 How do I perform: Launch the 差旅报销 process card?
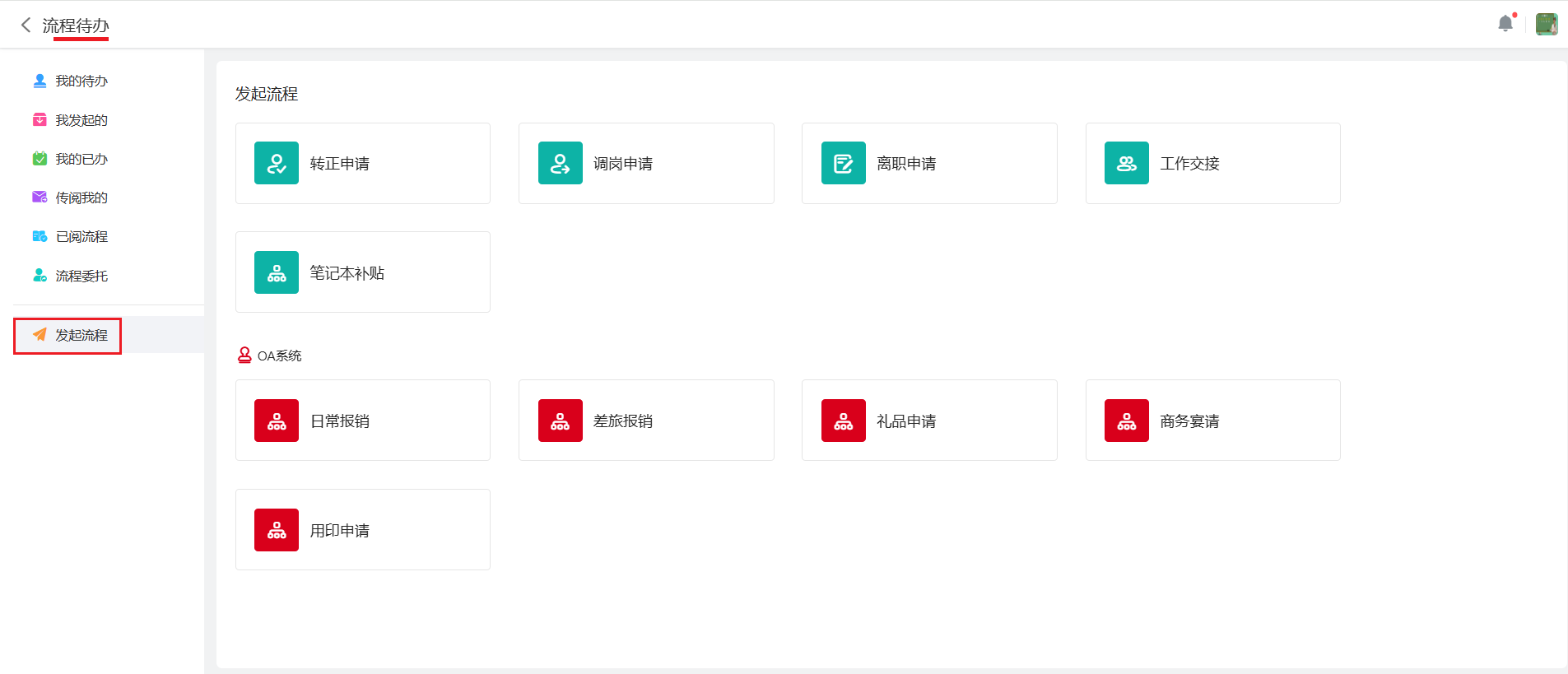646,421
